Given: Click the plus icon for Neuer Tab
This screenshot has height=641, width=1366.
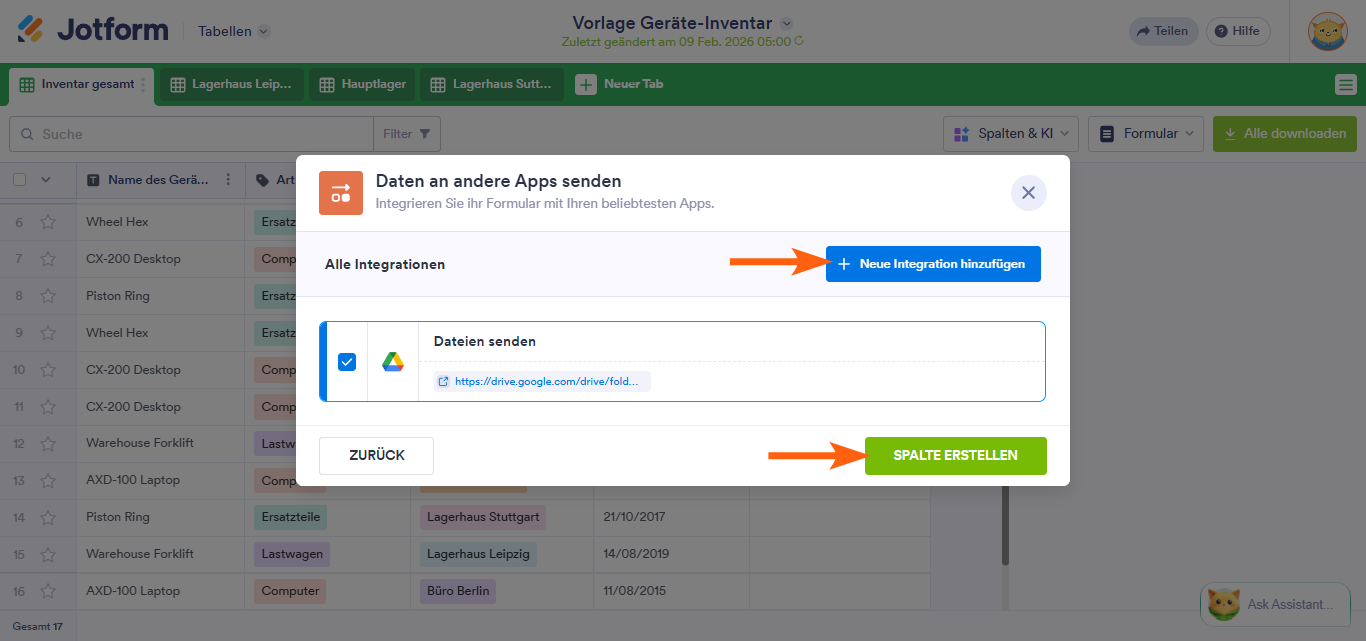Looking at the screenshot, I should (585, 85).
